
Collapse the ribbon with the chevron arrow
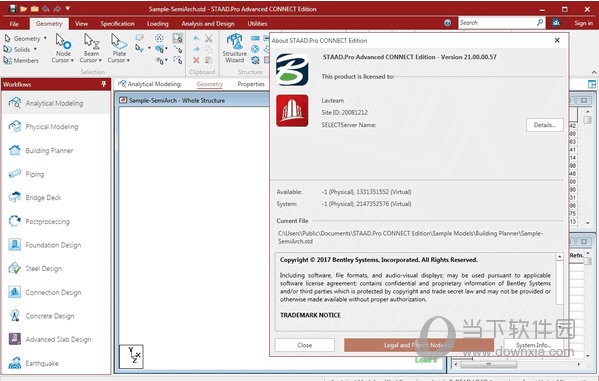[x=594, y=72]
